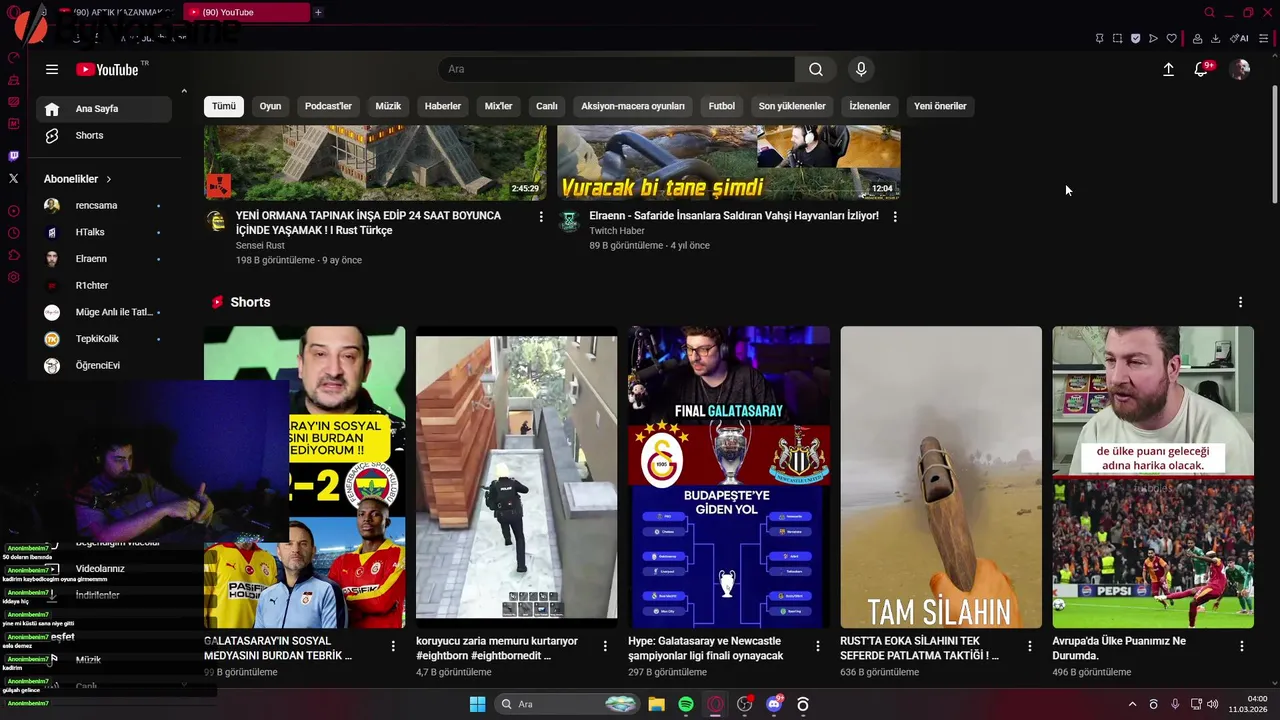Open the YouTube hamburger guide menu
The height and width of the screenshot is (720, 1280).
52,69
